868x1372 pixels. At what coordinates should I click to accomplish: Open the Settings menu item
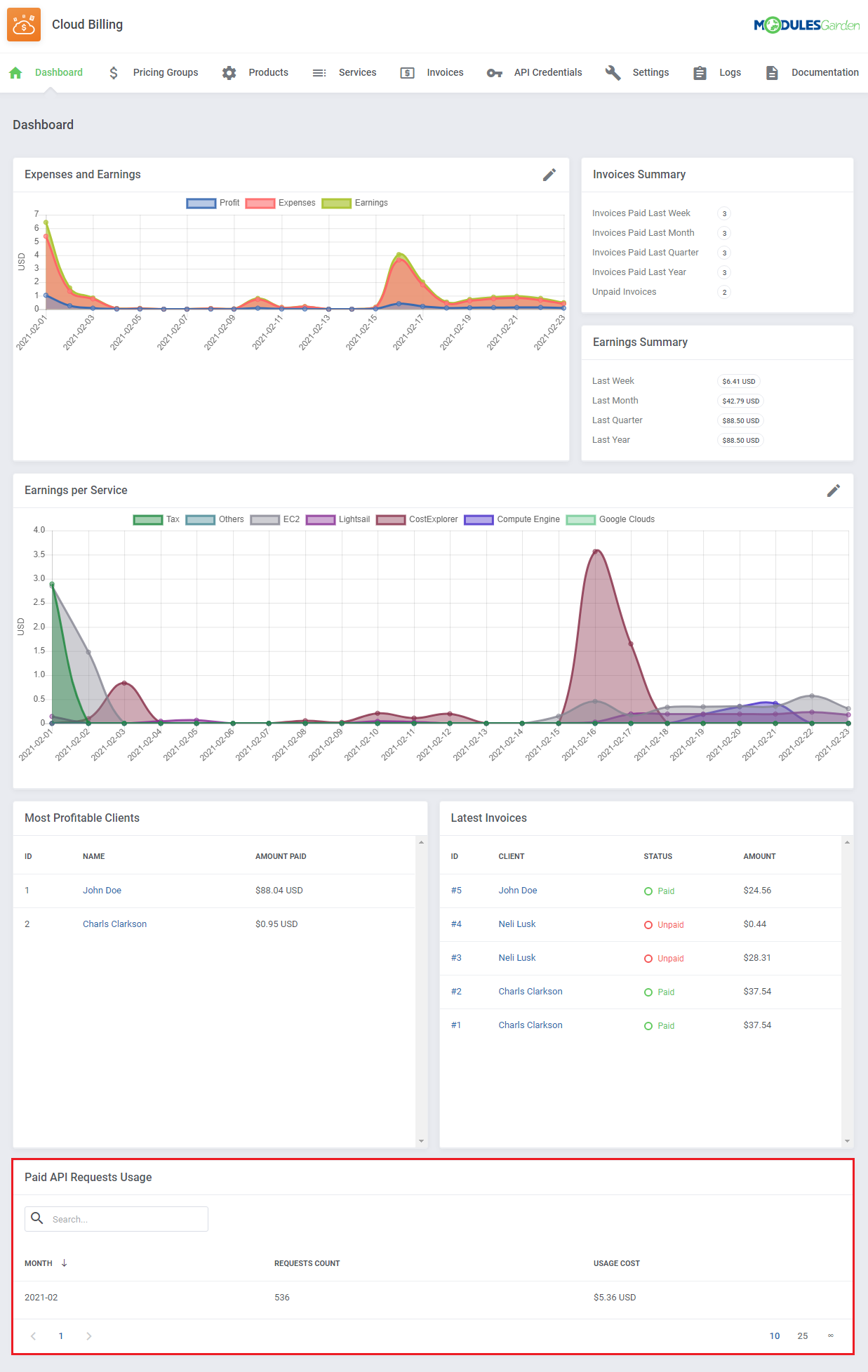click(651, 73)
